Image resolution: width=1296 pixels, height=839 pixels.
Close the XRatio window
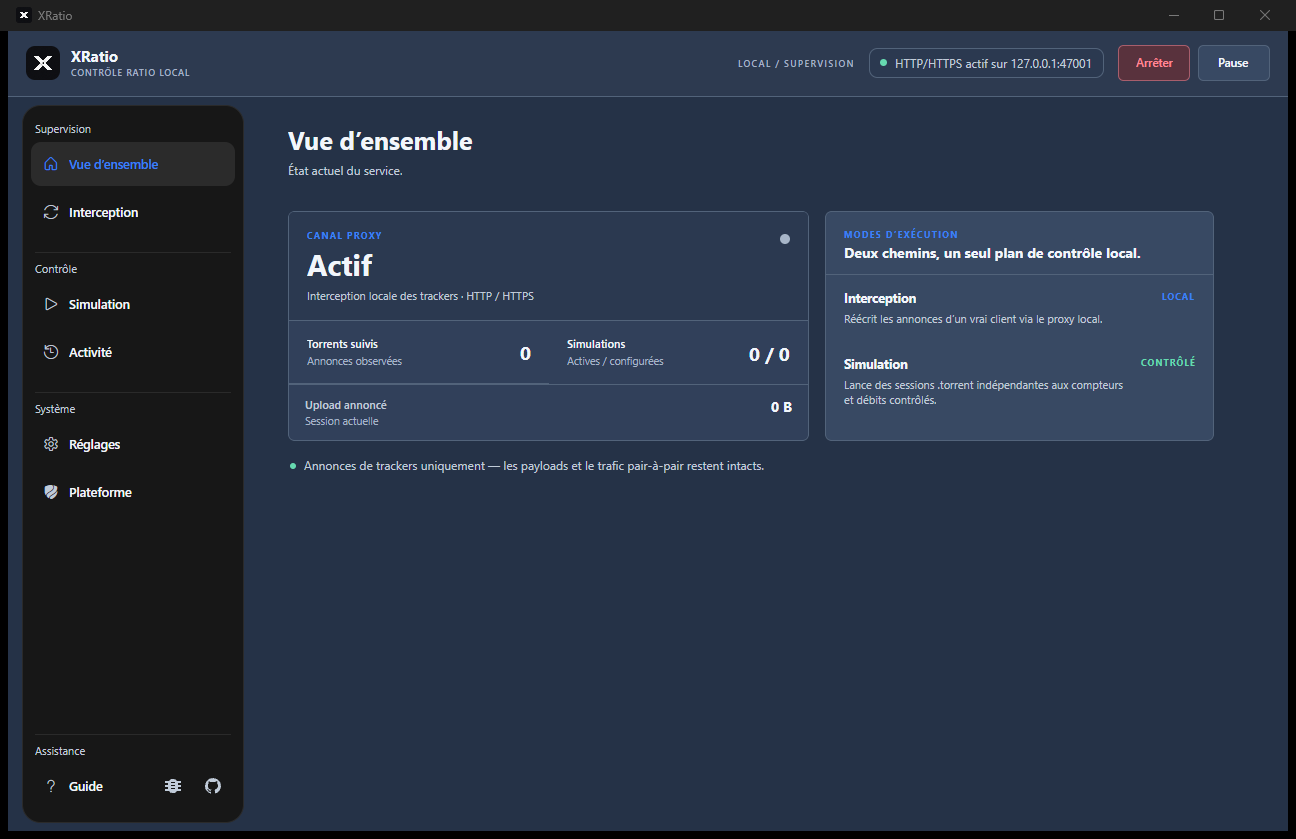(x=1265, y=15)
